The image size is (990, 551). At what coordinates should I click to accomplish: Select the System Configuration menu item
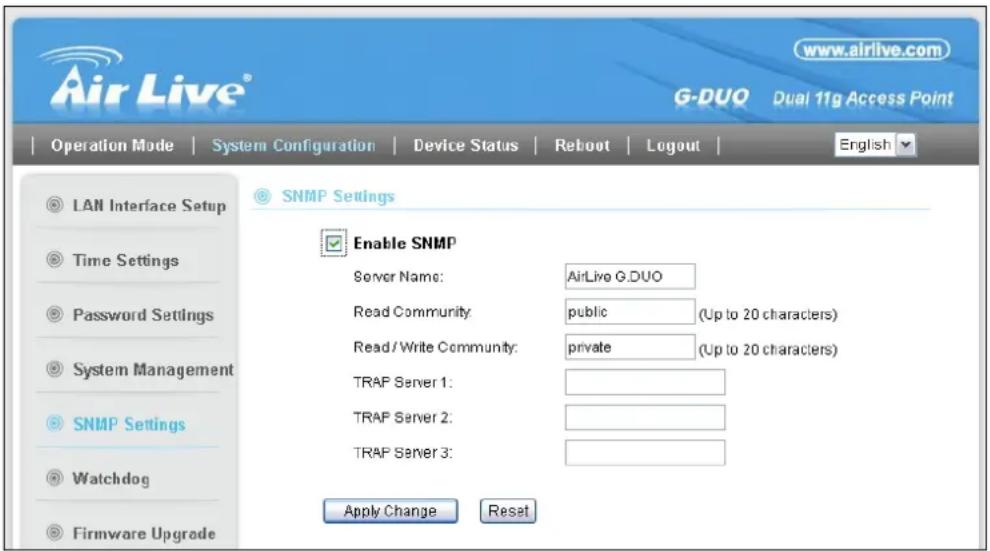click(294, 145)
